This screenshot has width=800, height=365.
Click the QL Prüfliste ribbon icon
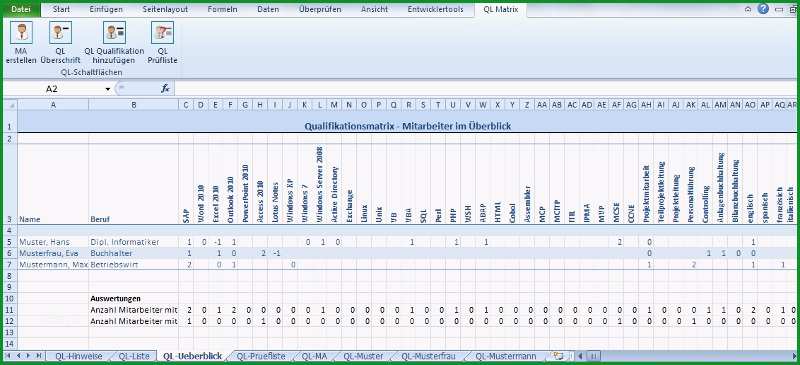pos(162,33)
